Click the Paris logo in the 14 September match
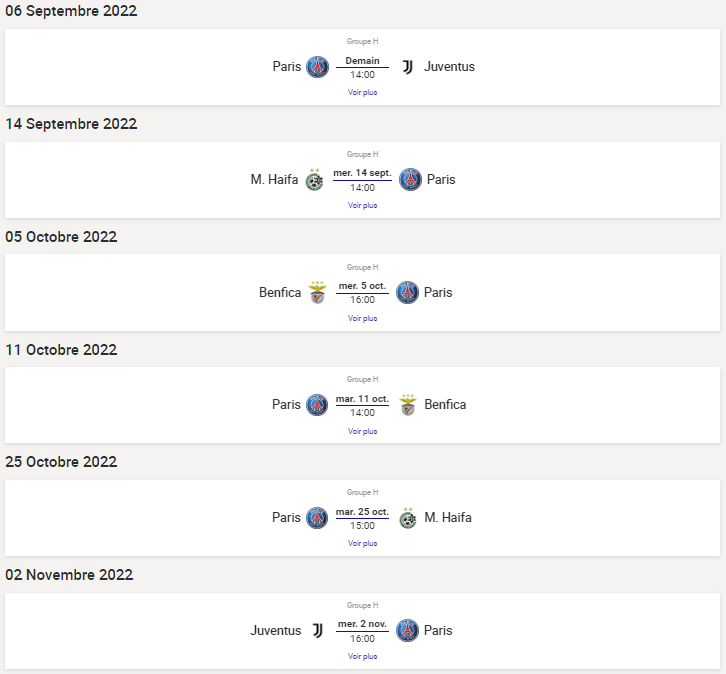This screenshot has width=726, height=674. coord(410,180)
